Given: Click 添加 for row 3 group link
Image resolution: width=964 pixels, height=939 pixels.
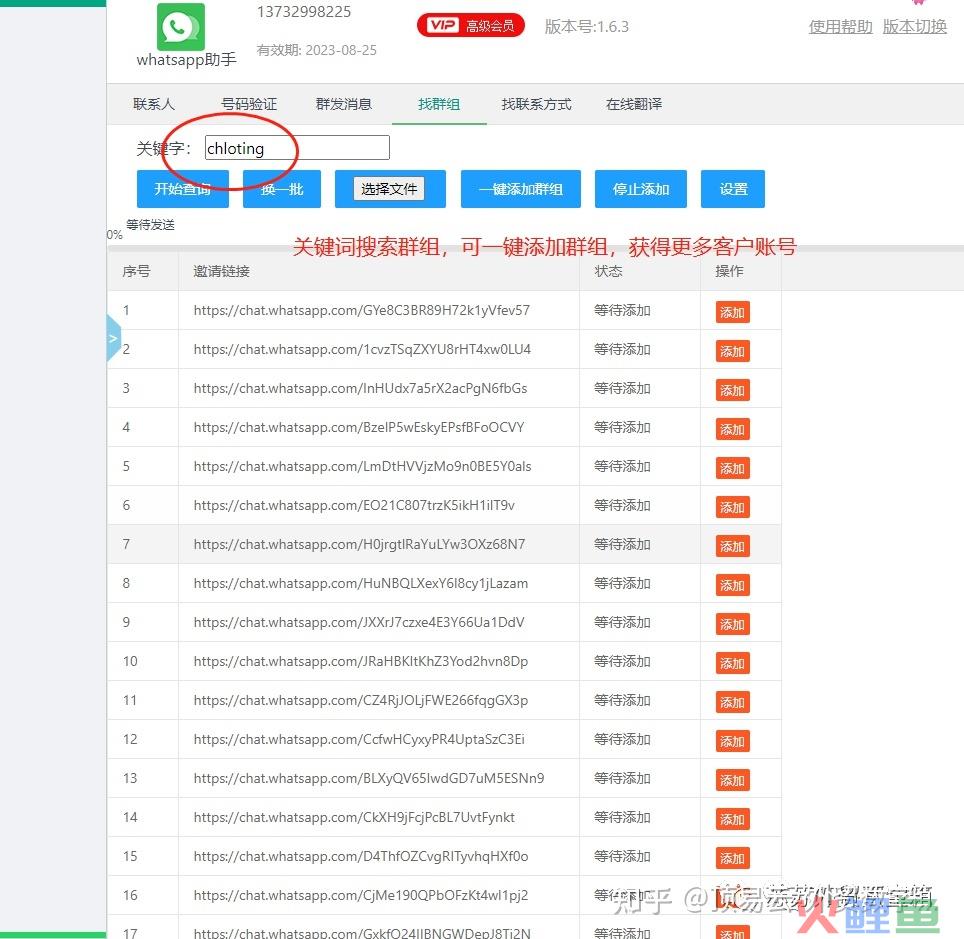Looking at the screenshot, I should 732,390.
